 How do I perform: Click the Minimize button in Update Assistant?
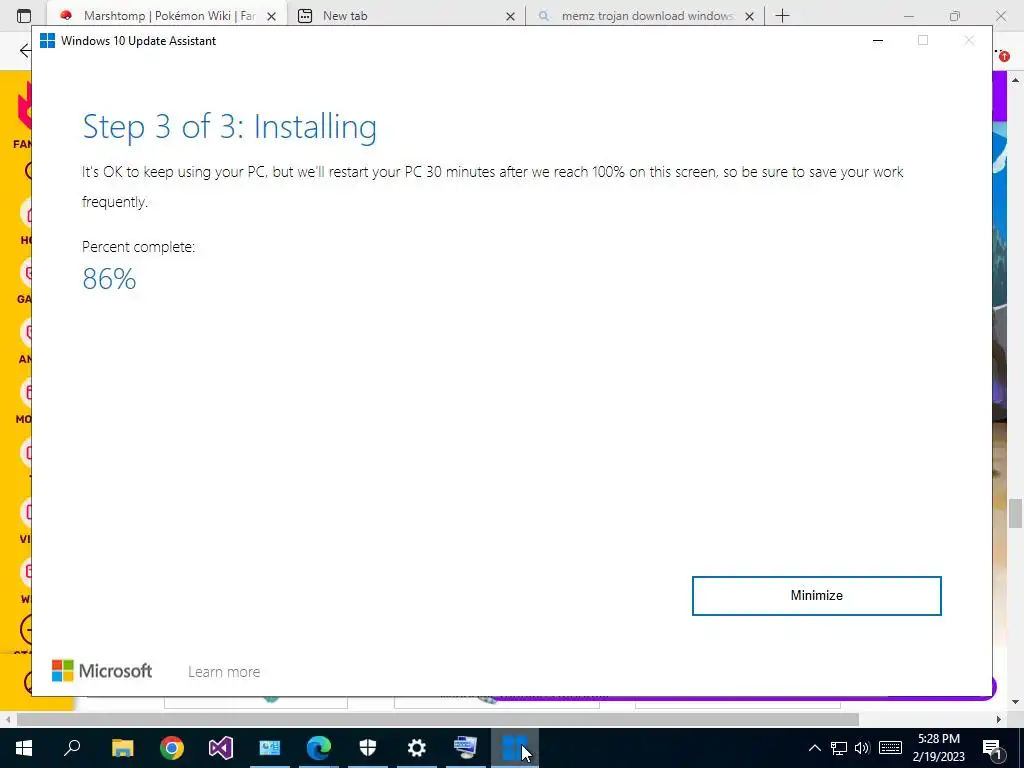pos(816,596)
